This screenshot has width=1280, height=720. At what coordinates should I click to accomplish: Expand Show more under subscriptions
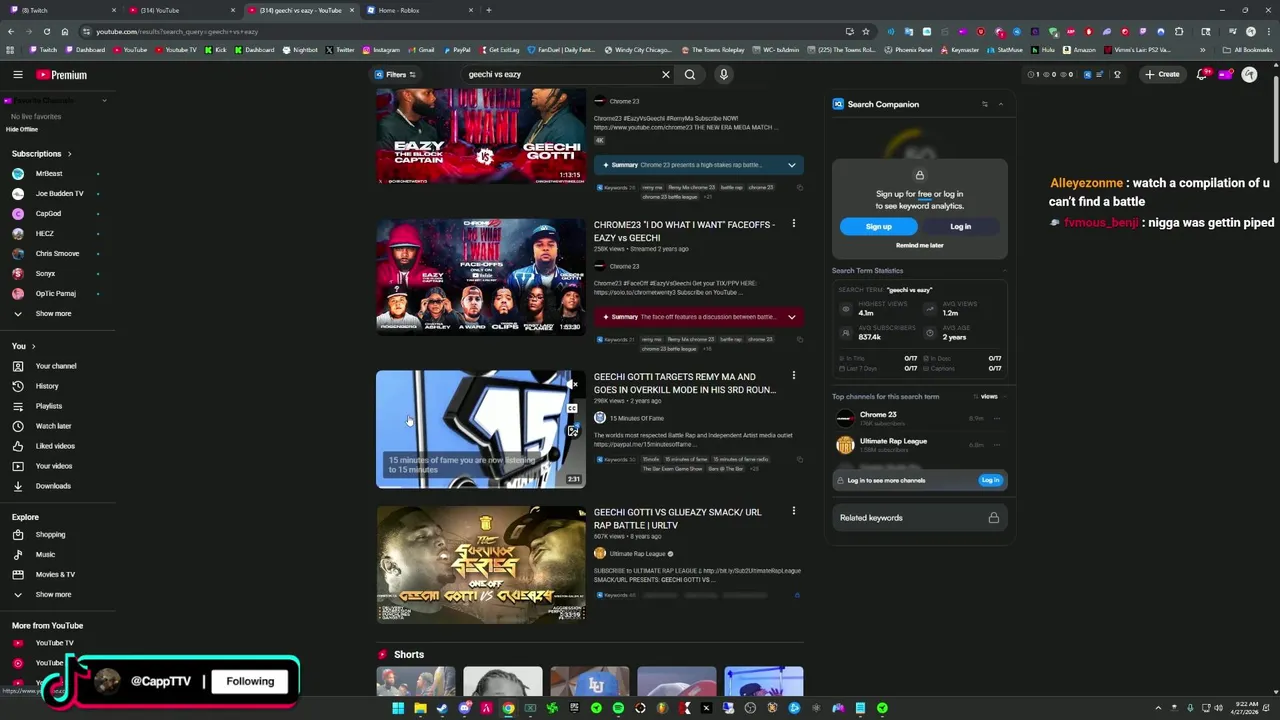(53, 314)
